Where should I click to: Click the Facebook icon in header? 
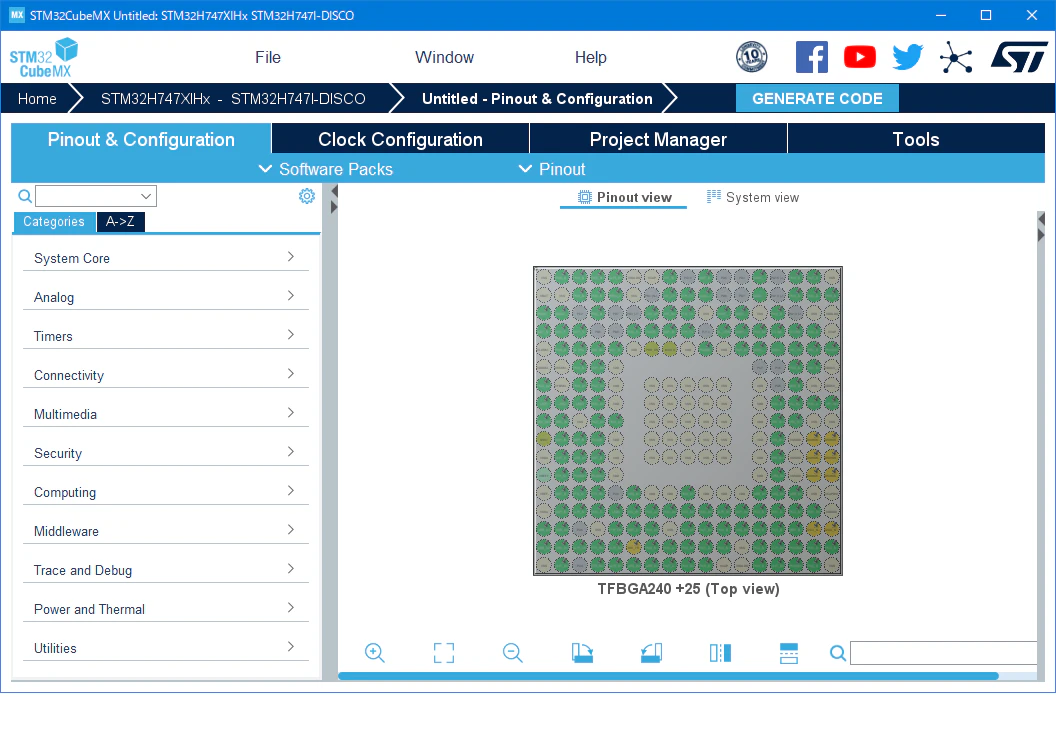coord(812,57)
